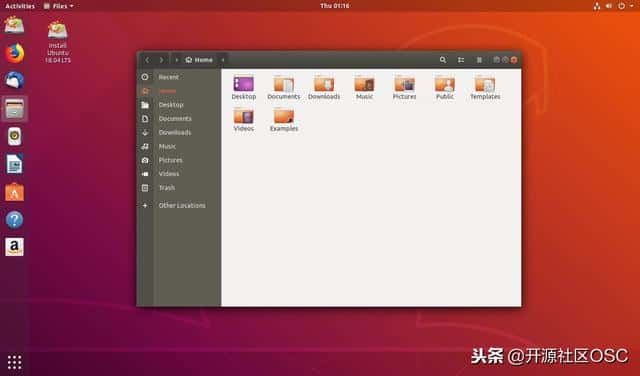This screenshot has height=376, width=640.
Task: Click the Install Ubuntu icon atop the dock
Action: point(14,24)
